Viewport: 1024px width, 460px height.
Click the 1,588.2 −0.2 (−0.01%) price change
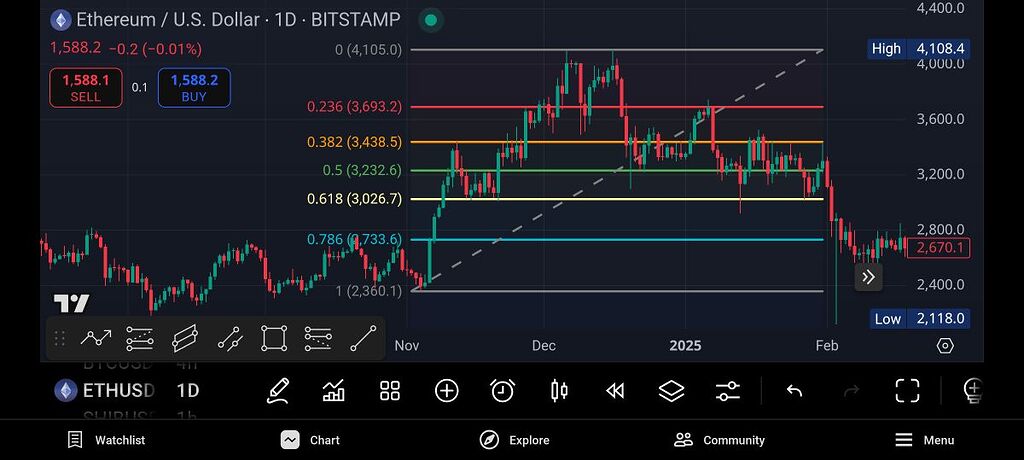pos(126,49)
